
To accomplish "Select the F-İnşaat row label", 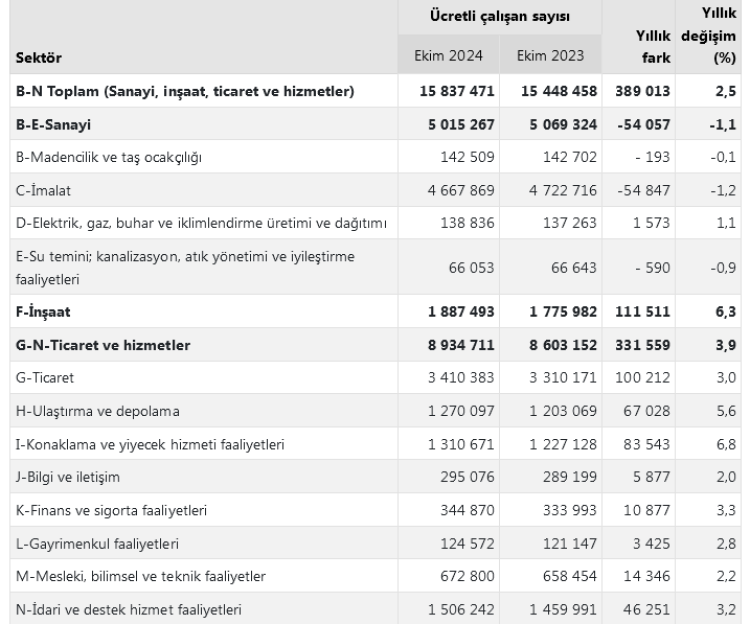I will click(46, 313).
